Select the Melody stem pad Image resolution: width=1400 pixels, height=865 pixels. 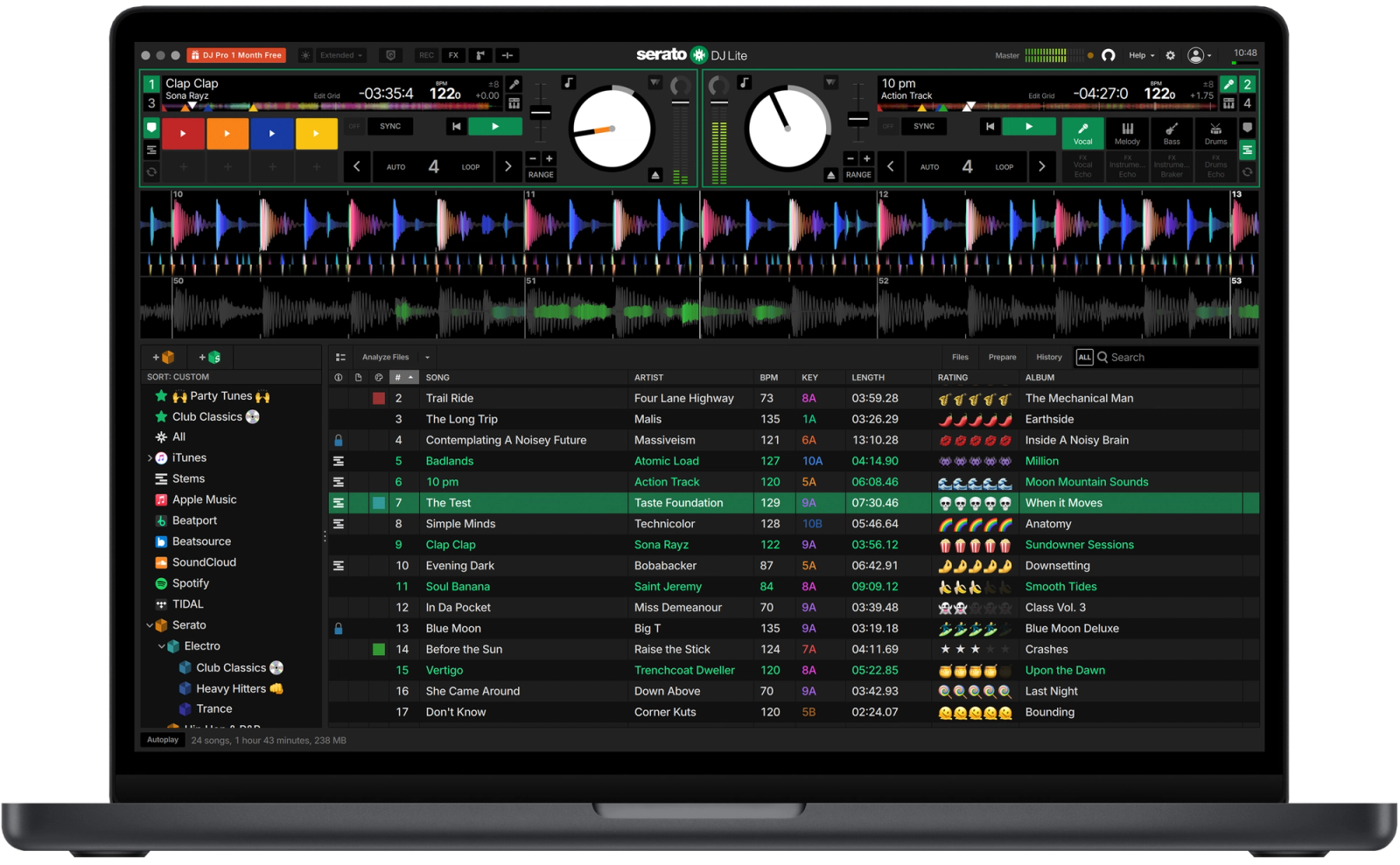(1128, 134)
